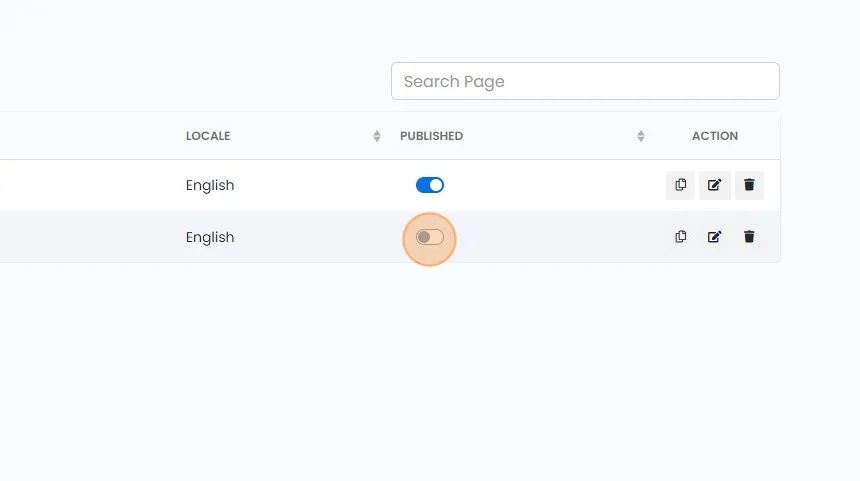Sort Published descending using the down triangle
This screenshot has width=860, height=481.
[641, 139]
